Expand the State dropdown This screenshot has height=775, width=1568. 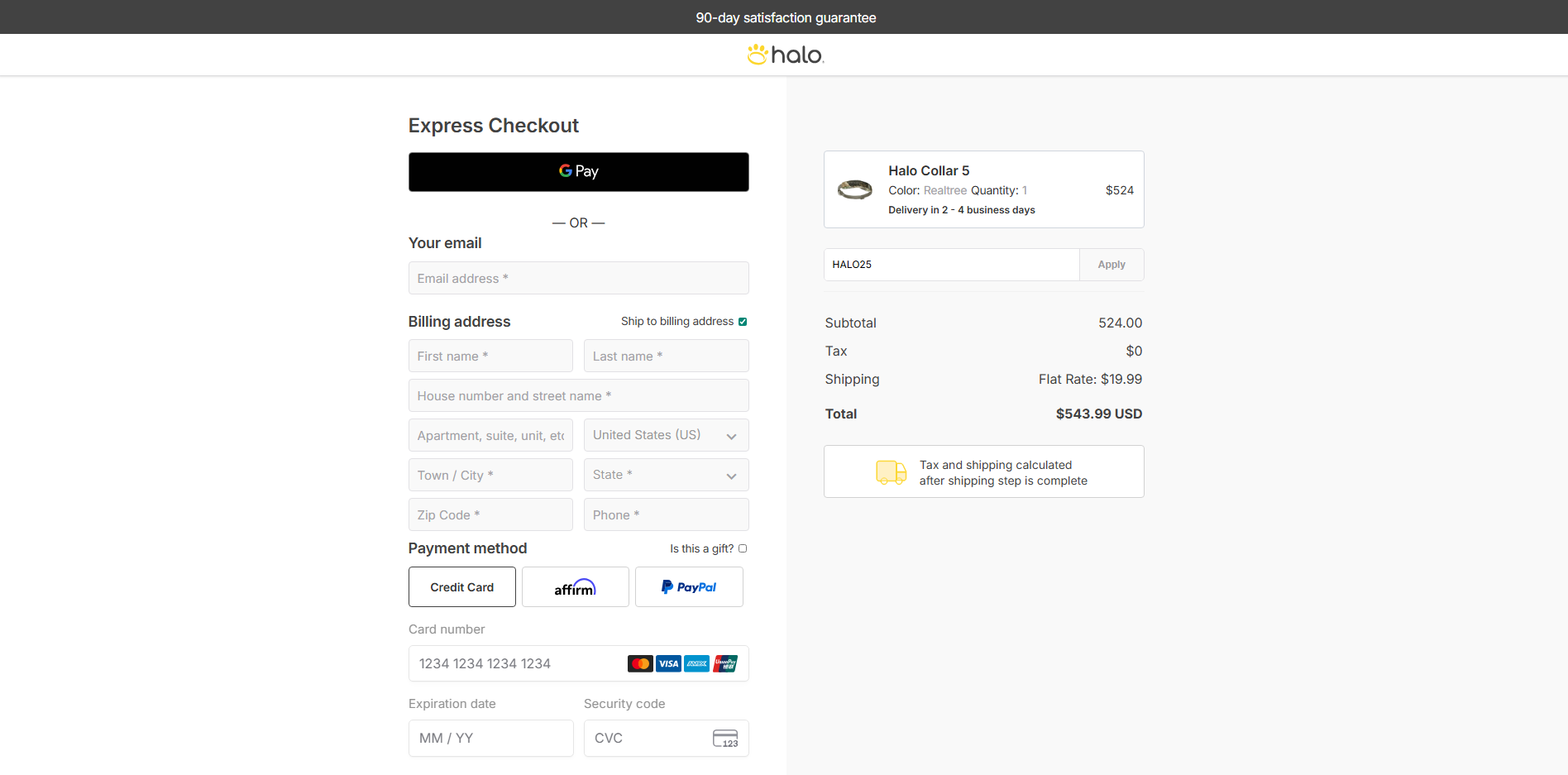667,475
